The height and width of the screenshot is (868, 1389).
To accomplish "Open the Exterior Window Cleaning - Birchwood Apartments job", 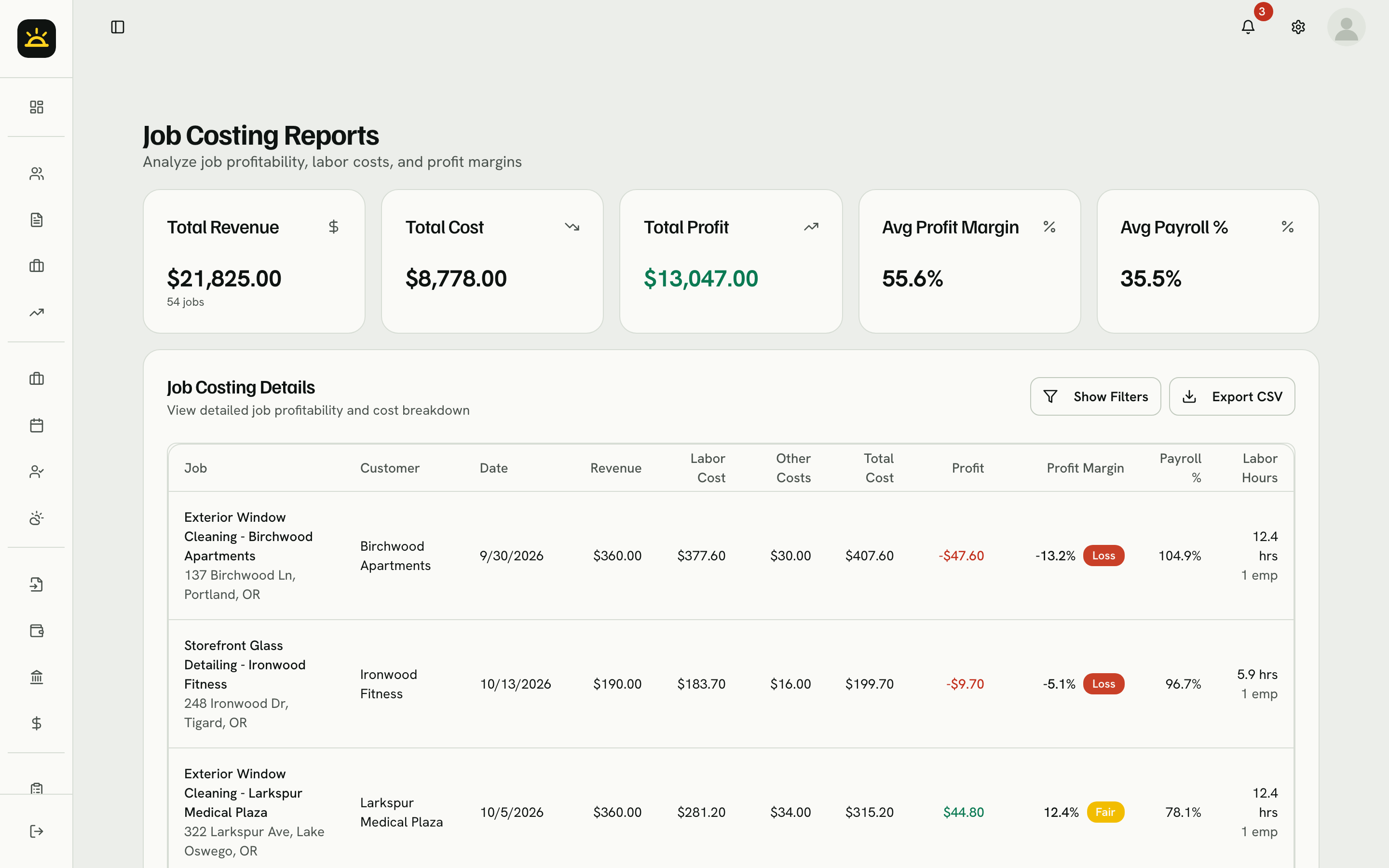I will [x=248, y=536].
